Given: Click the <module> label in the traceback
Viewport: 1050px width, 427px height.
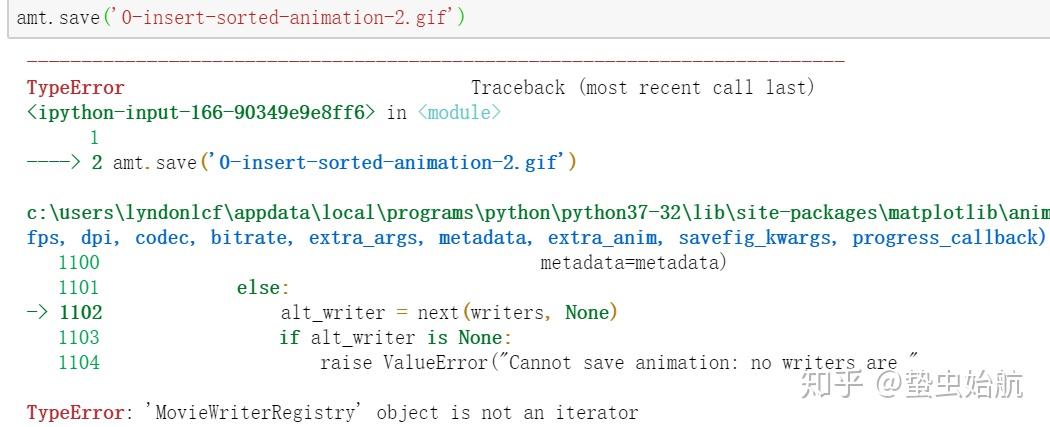Looking at the screenshot, I should coord(459,113).
